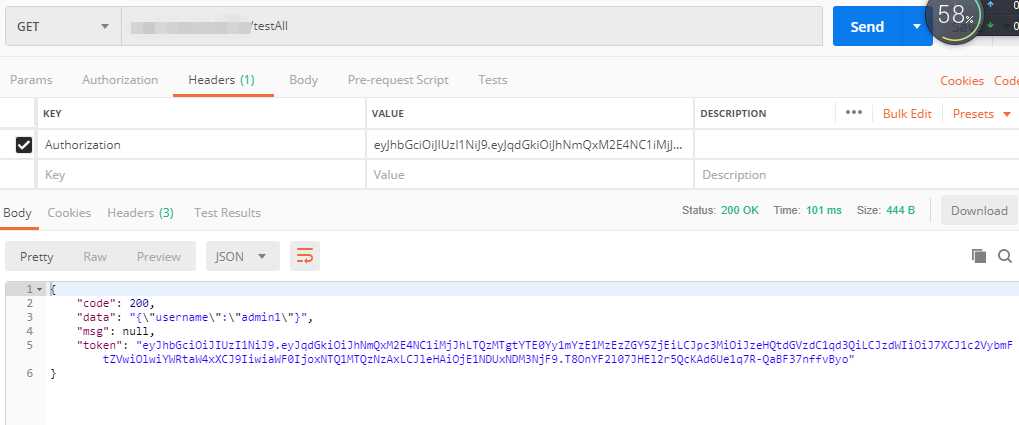The image size is (1019, 425).
Task: Open the request Body tab
Action: click(x=303, y=80)
